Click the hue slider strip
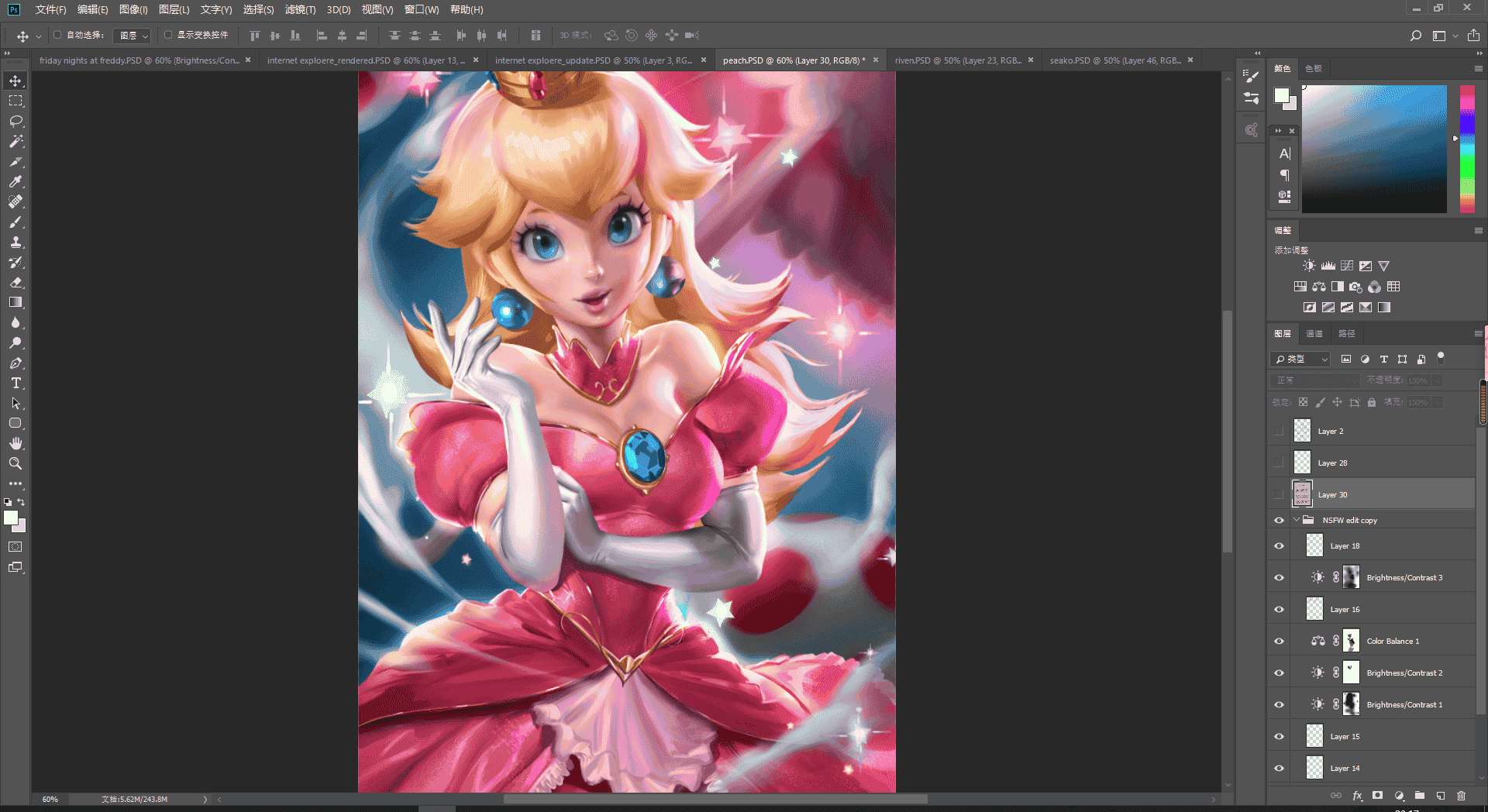 point(1467,149)
